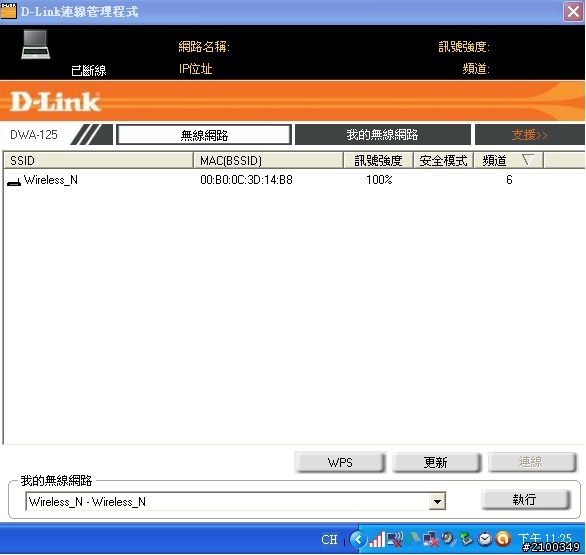
Task: Sort by the SSID column header
Action: tap(98, 160)
